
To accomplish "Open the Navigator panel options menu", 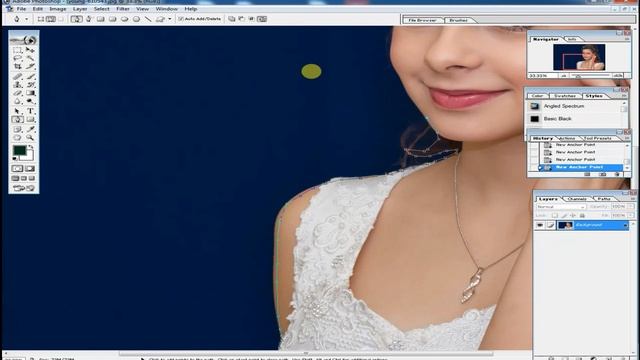I will click(627, 39).
